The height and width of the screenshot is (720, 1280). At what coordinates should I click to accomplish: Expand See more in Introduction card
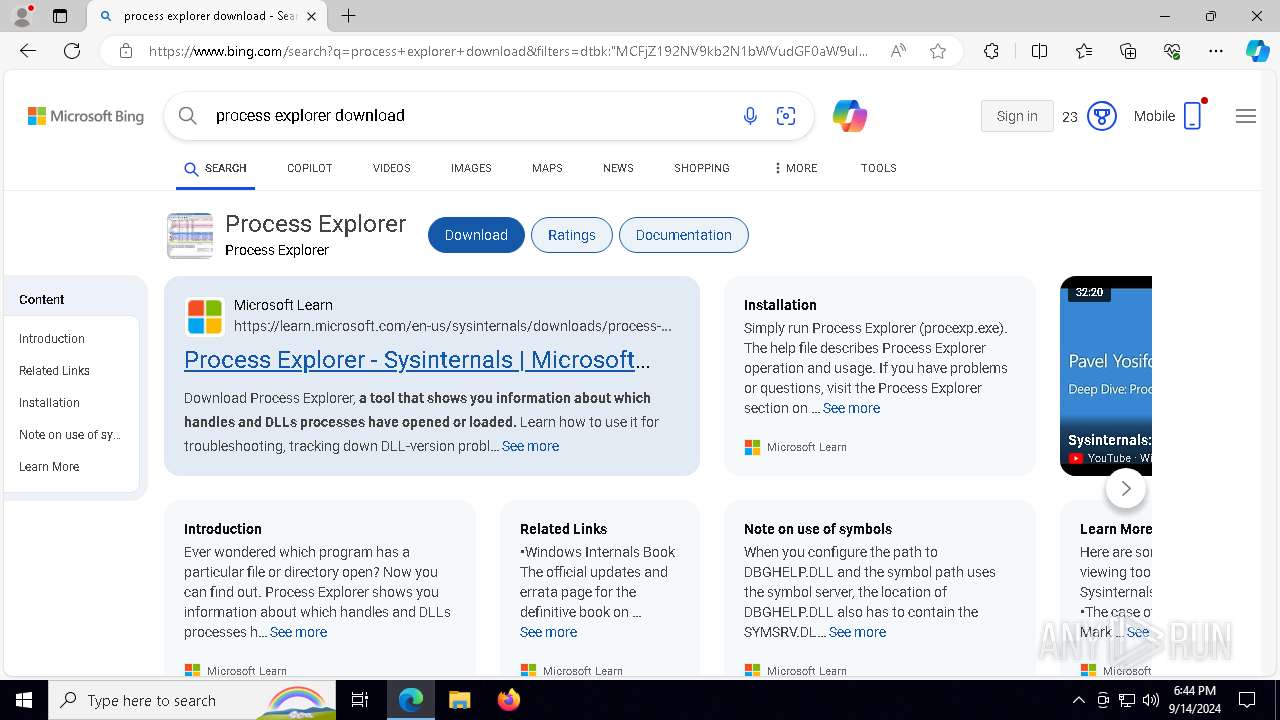coord(298,632)
